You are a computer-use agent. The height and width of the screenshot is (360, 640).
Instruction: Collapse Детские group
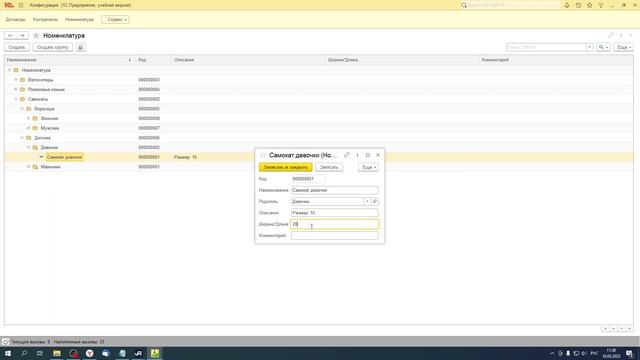22,138
